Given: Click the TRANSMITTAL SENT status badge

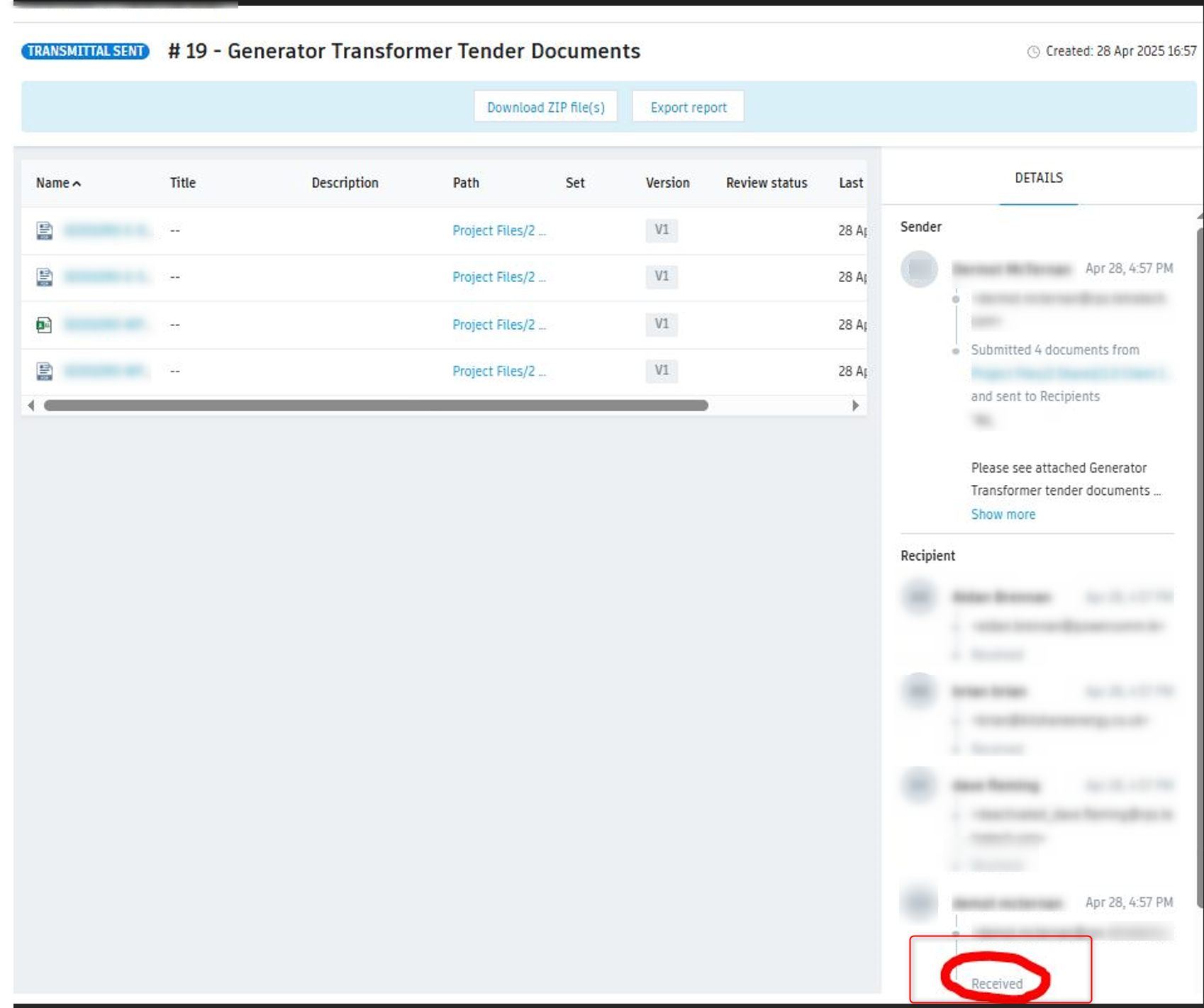Looking at the screenshot, I should click(87, 51).
